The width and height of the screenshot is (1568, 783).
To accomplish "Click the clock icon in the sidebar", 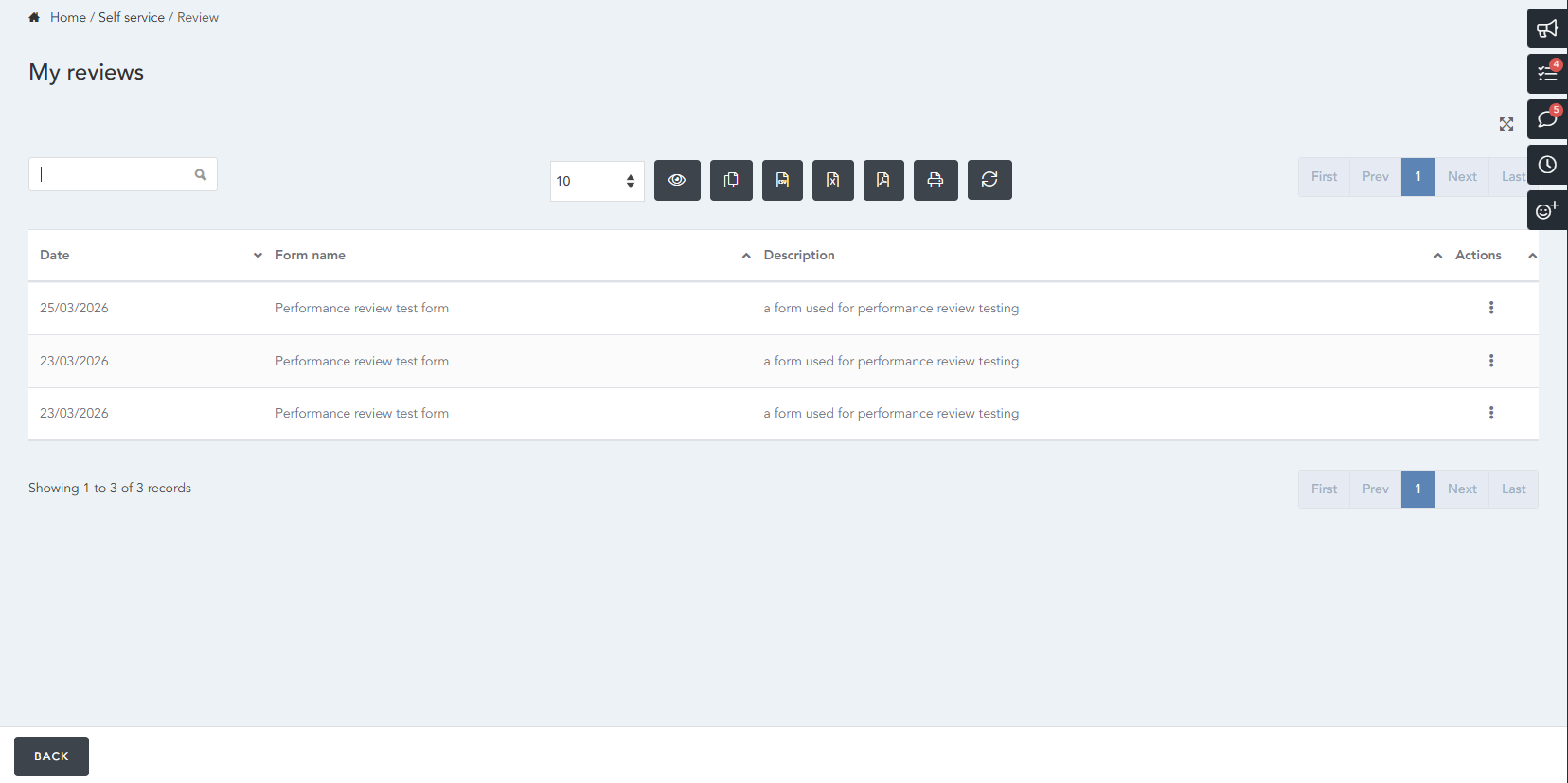I will click(1547, 165).
